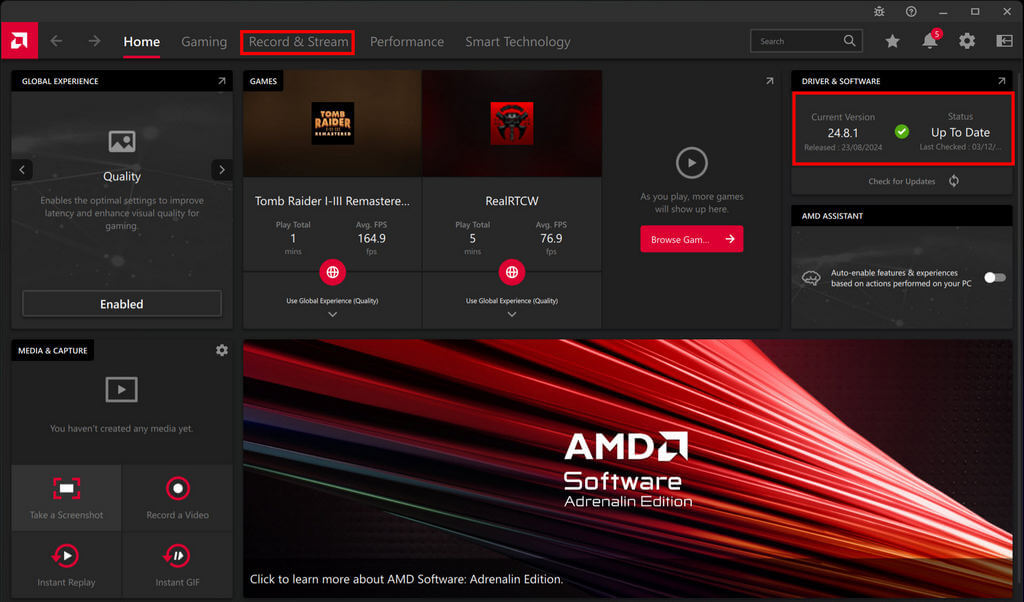
Task: Toggle the AMD Assistant auto-enable switch
Action: coord(994,278)
